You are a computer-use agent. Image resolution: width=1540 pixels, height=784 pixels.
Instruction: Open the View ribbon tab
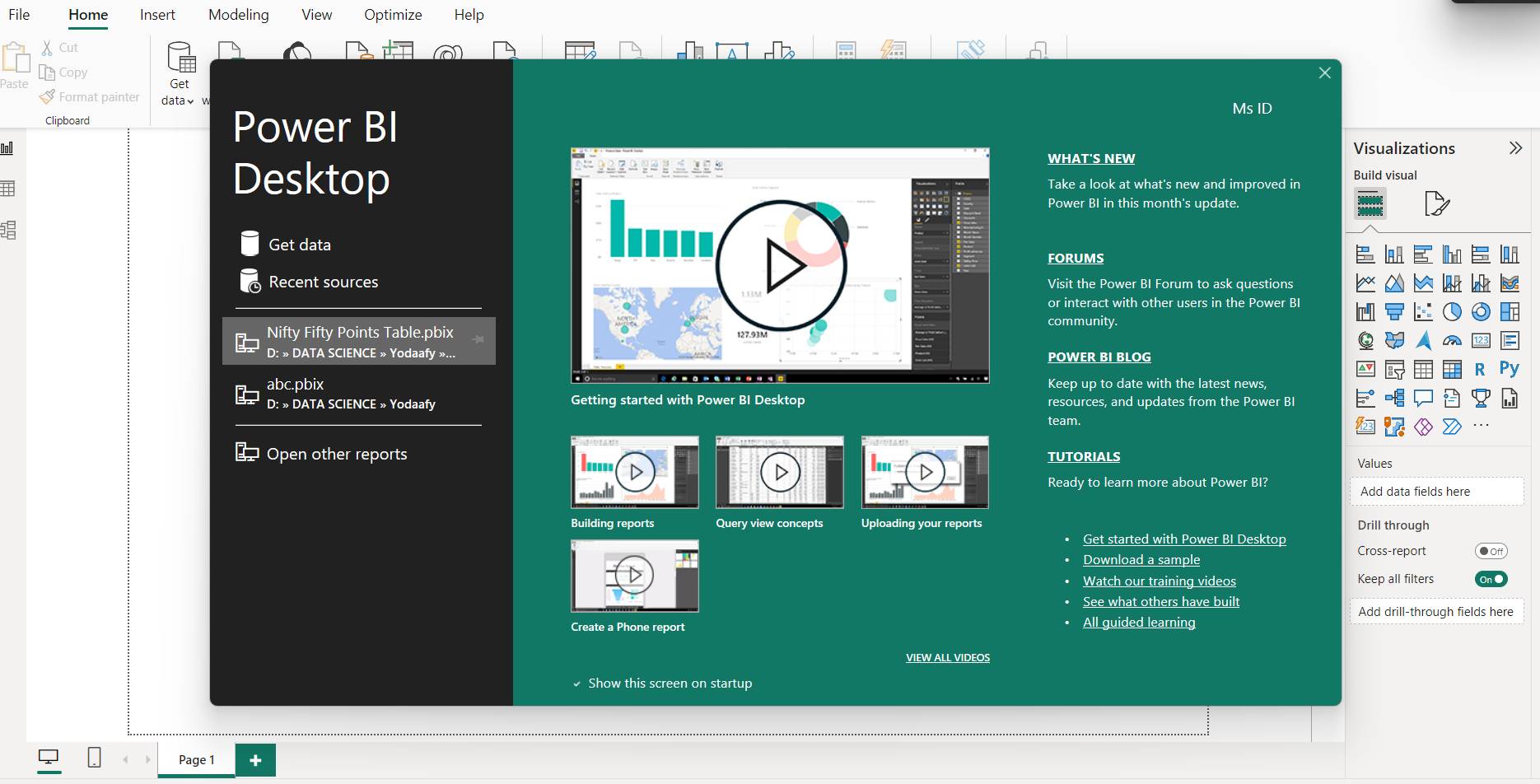point(317,15)
